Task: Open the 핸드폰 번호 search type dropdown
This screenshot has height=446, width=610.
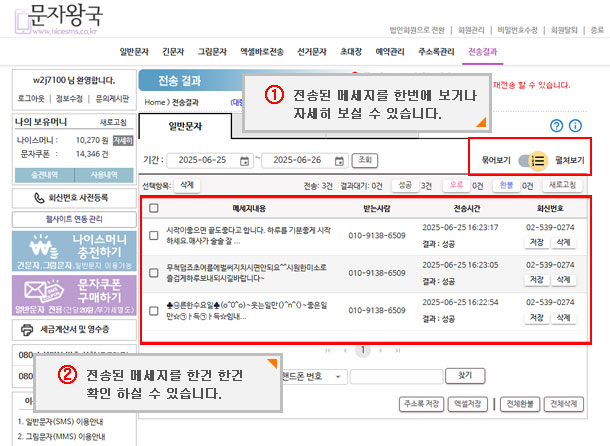Action: click(x=314, y=375)
